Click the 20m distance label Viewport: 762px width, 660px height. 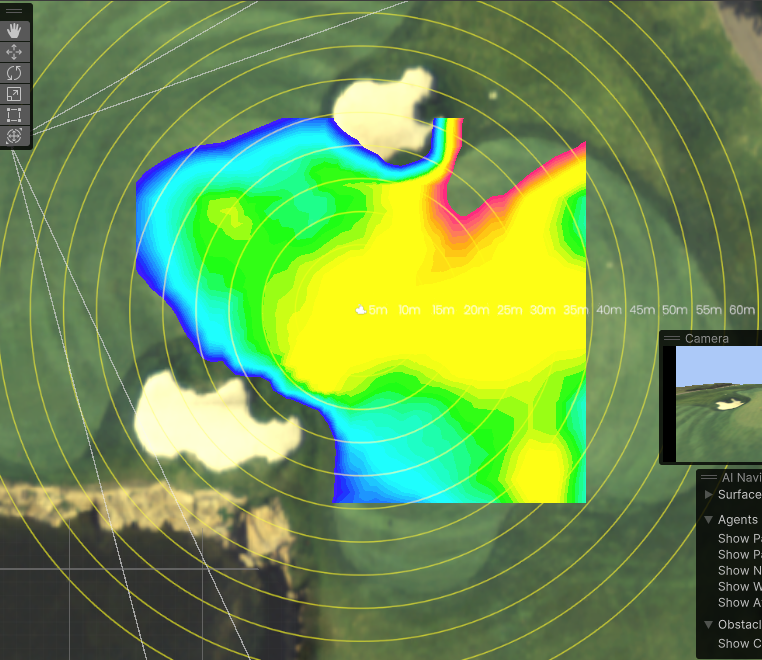point(476,310)
